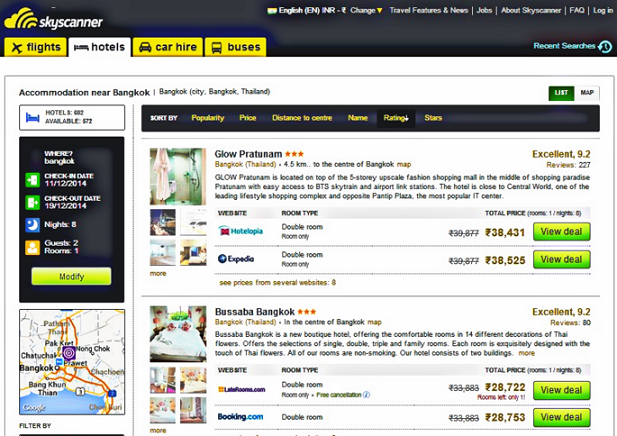Switch to the car hire tab
Image resolution: width=617 pixels, height=436 pixels.
[x=168, y=47]
